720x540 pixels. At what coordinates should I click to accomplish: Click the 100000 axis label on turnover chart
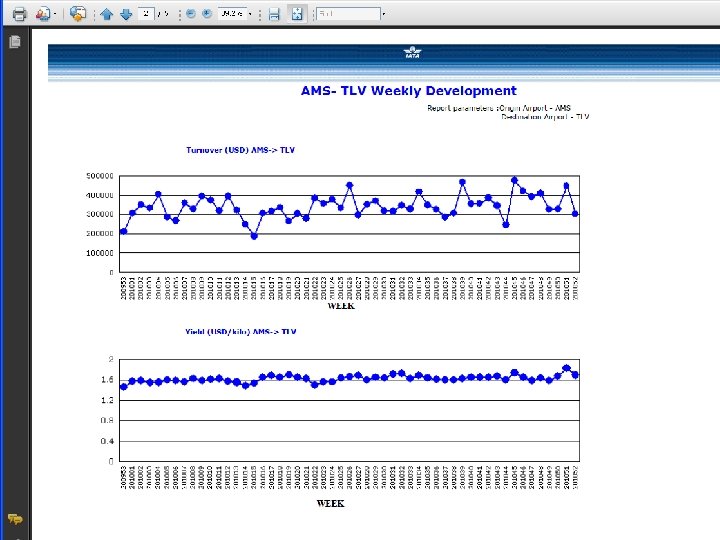(100, 253)
